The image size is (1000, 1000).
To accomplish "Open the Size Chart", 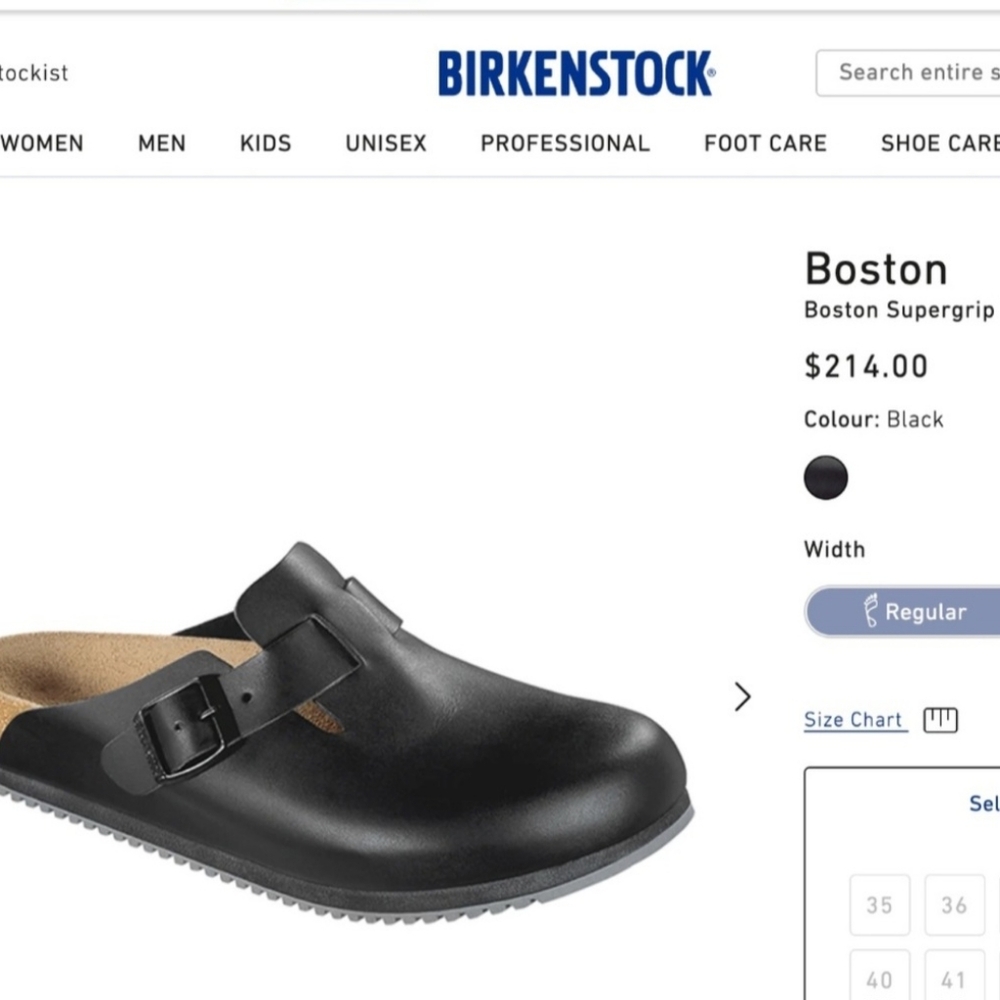I will 854,719.
